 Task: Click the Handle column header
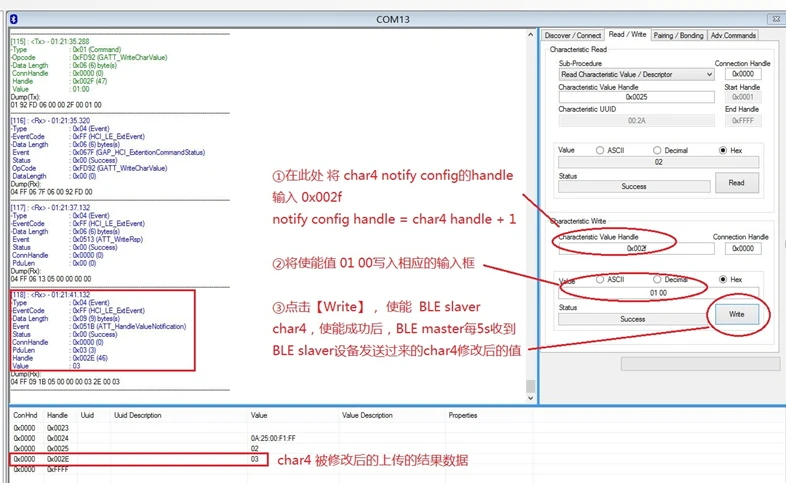click(57, 415)
